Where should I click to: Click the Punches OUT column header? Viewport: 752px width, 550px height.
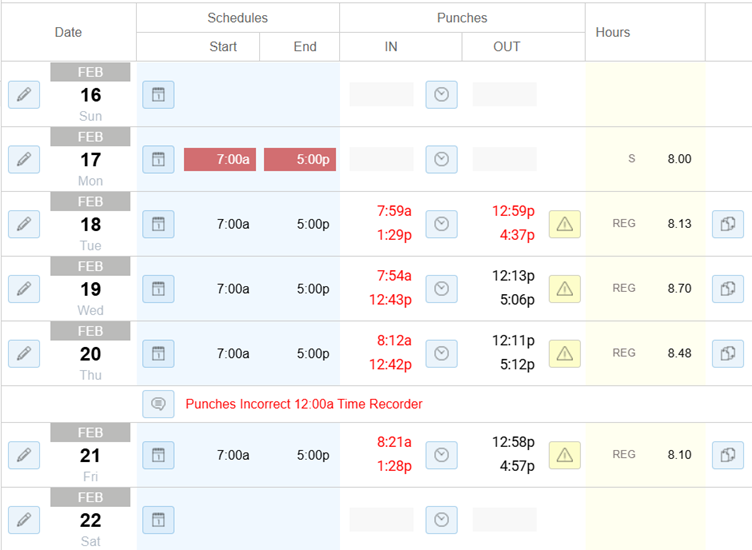coord(506,47)
